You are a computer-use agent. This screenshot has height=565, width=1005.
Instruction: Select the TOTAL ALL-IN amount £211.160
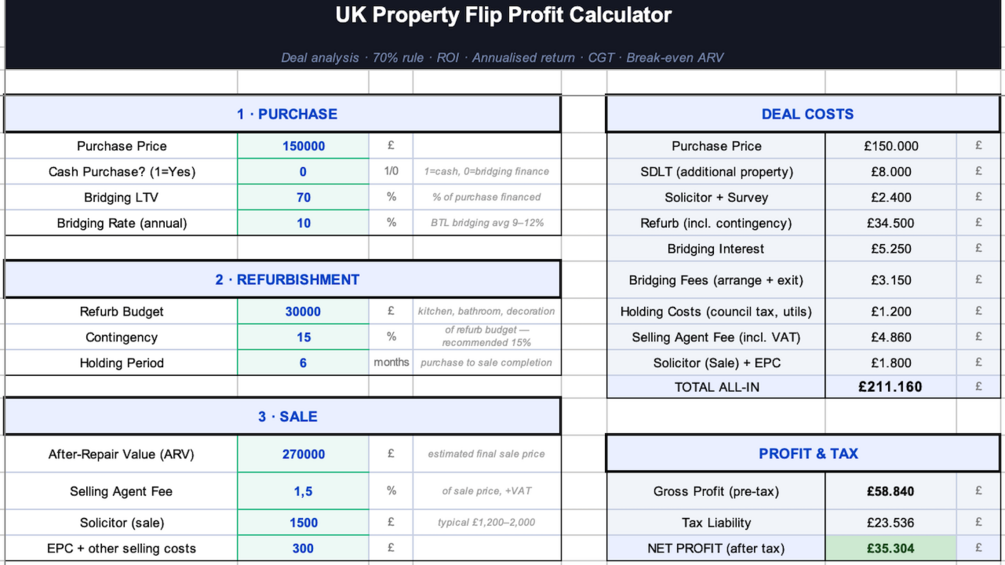pyautogui.click(x=890, y=387)
